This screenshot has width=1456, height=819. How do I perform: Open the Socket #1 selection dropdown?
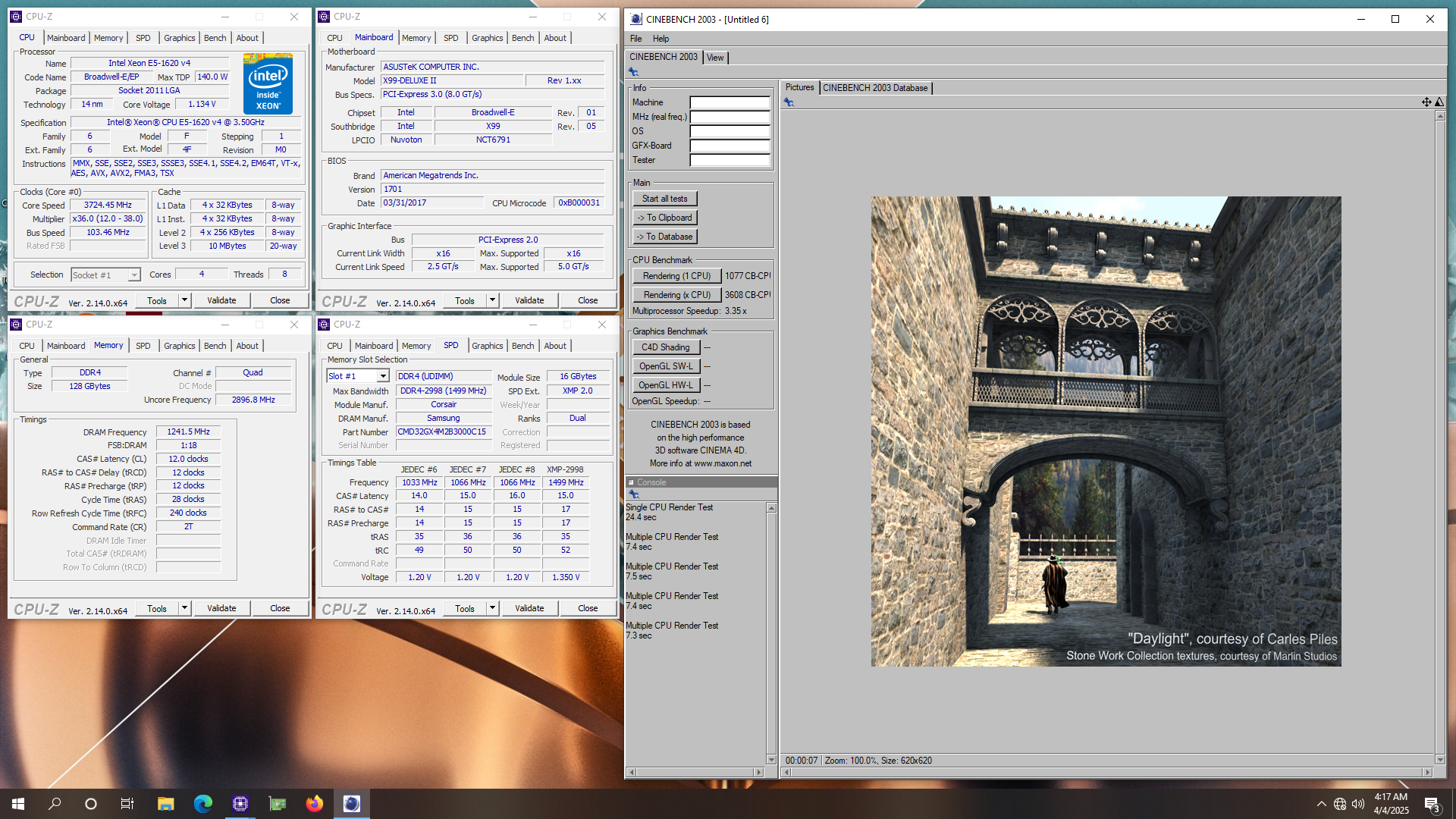click(x=134, y=275)
